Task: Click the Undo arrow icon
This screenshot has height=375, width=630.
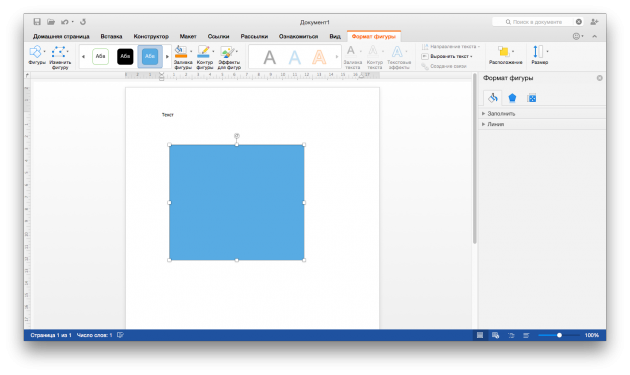Action: 64,22
